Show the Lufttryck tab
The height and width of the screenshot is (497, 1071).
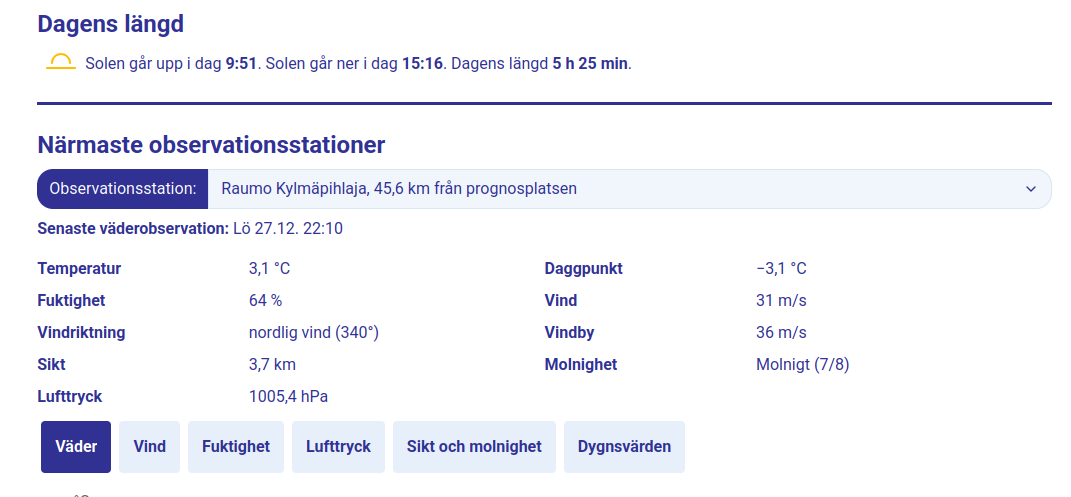(x=338, y=446)
